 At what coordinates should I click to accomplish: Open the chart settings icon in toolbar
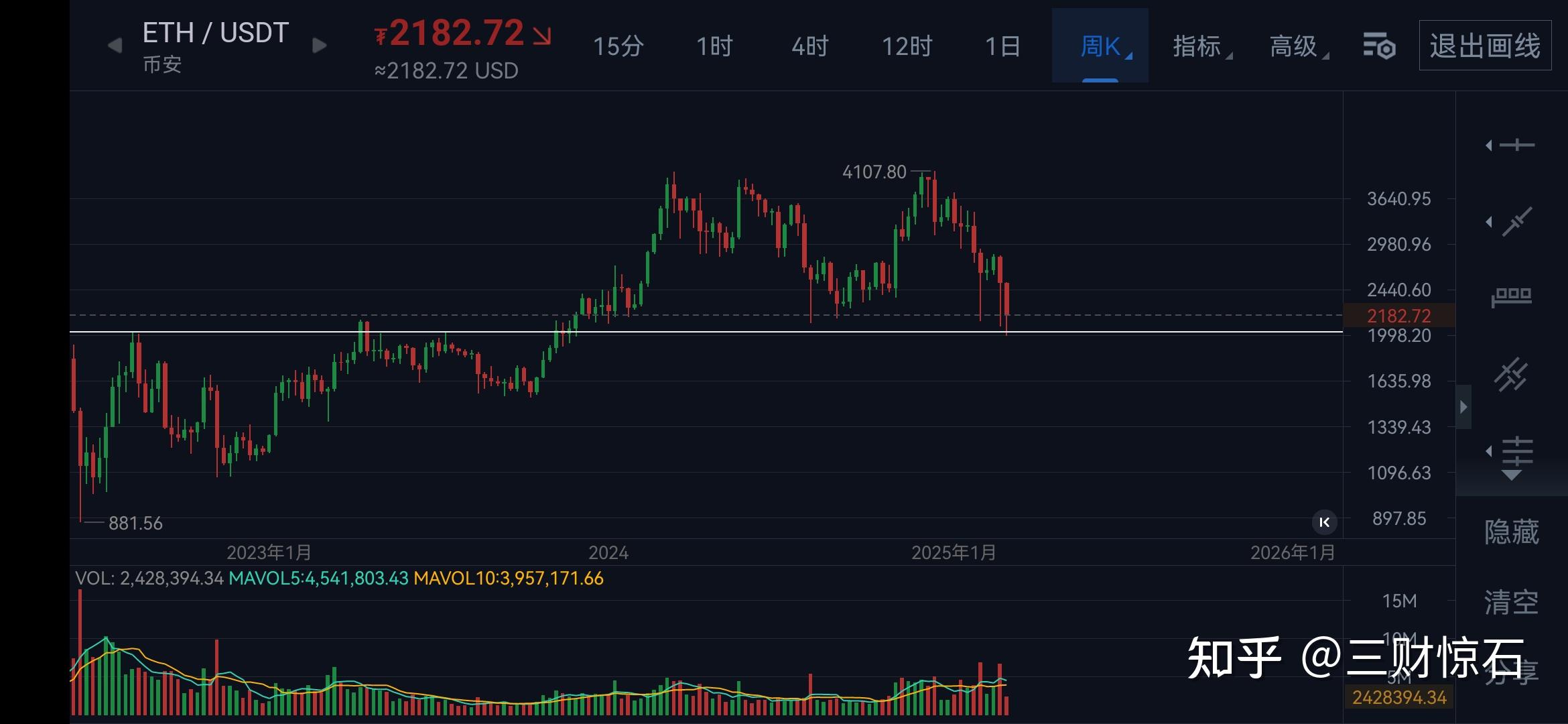pos(1379,46)
